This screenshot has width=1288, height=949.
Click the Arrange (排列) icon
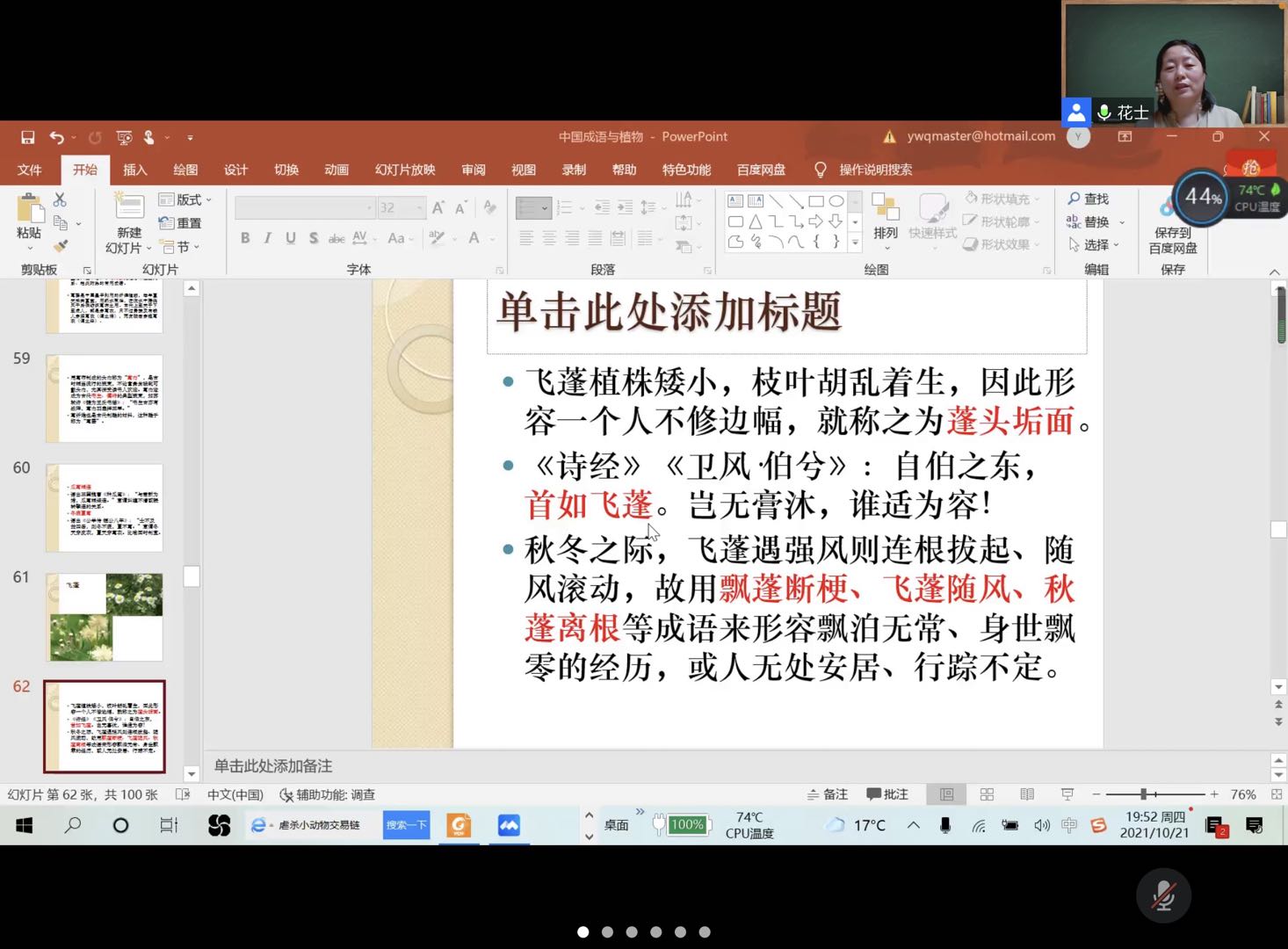pos(885,216)
